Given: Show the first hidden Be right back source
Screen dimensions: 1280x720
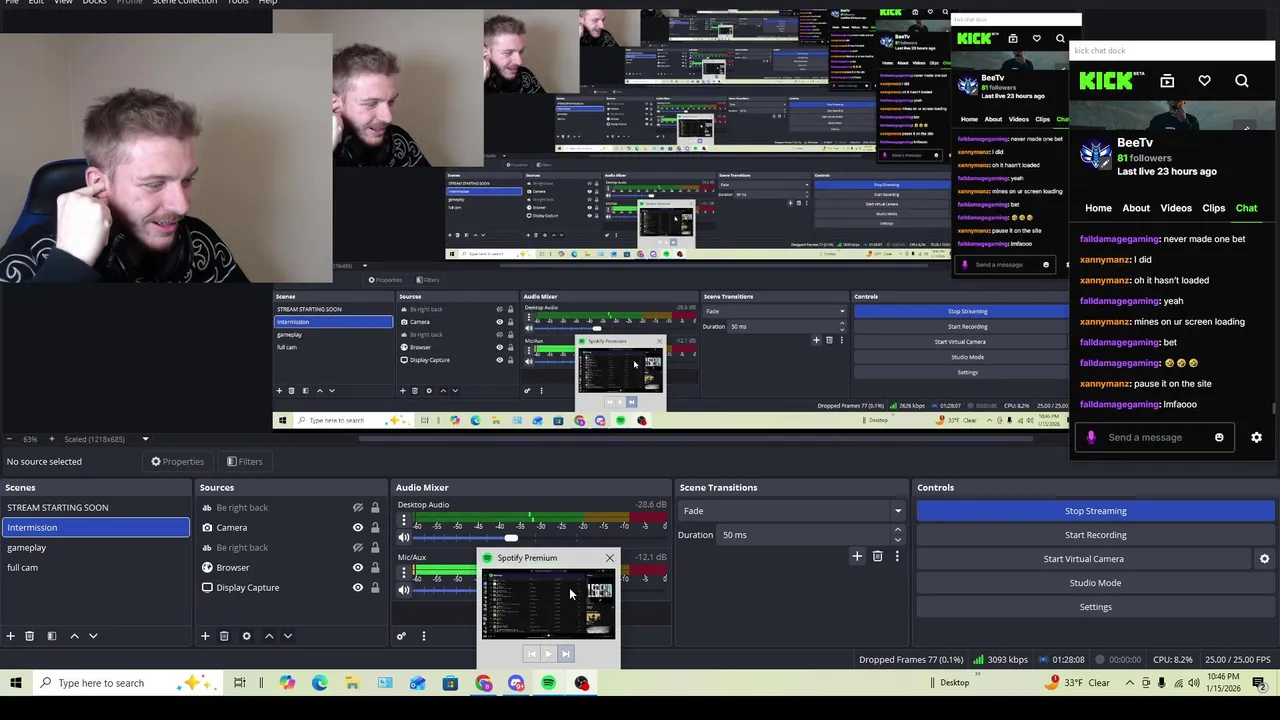Looking at the screenshot, I should coord(357,507).
